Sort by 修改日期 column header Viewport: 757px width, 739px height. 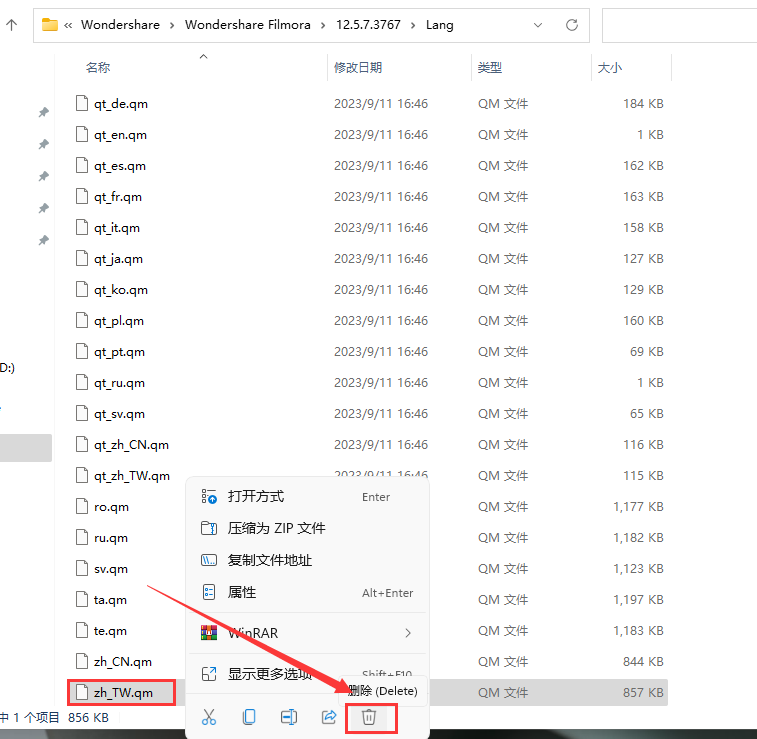point(358,68)
